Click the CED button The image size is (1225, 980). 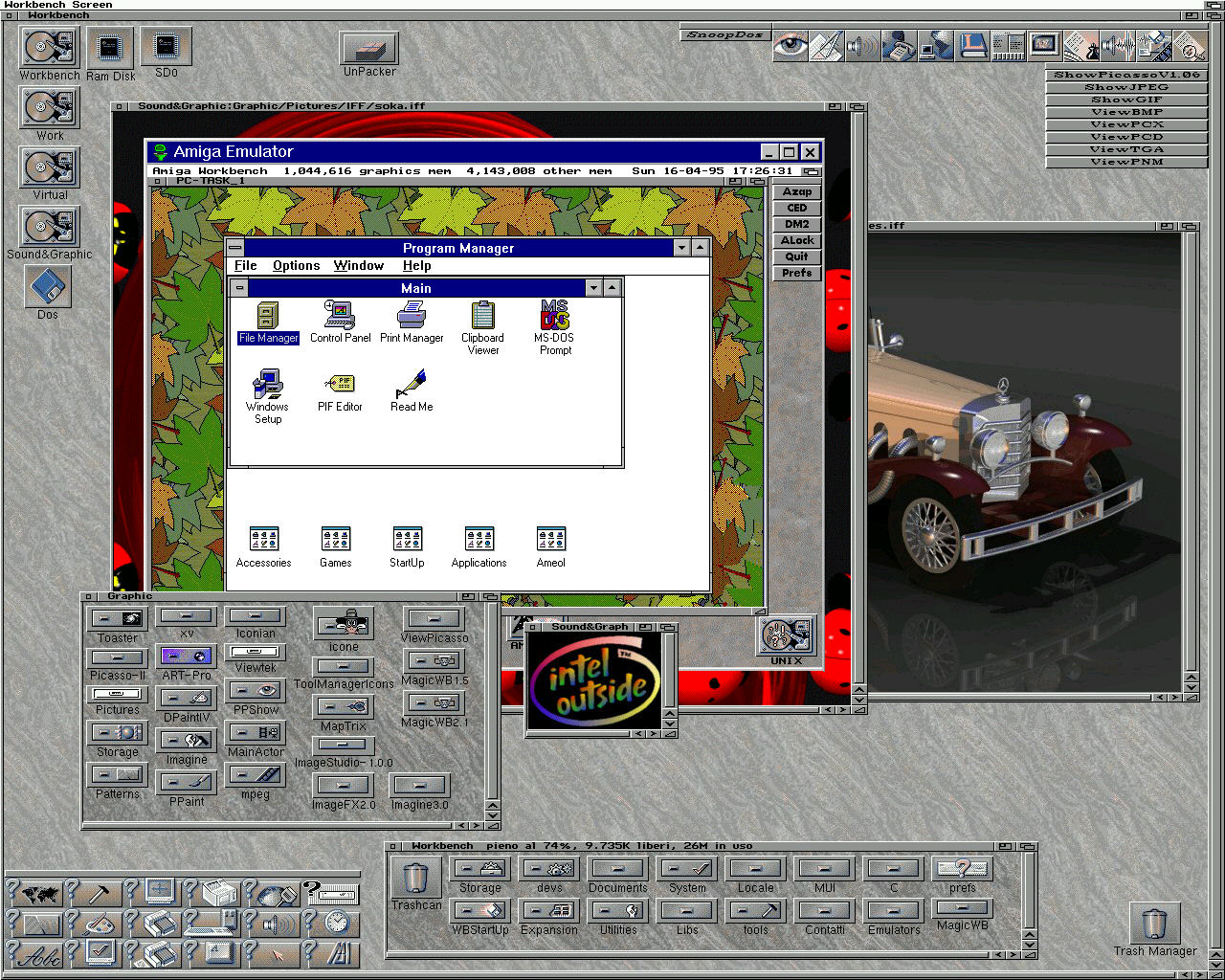(x=797, y=208)
